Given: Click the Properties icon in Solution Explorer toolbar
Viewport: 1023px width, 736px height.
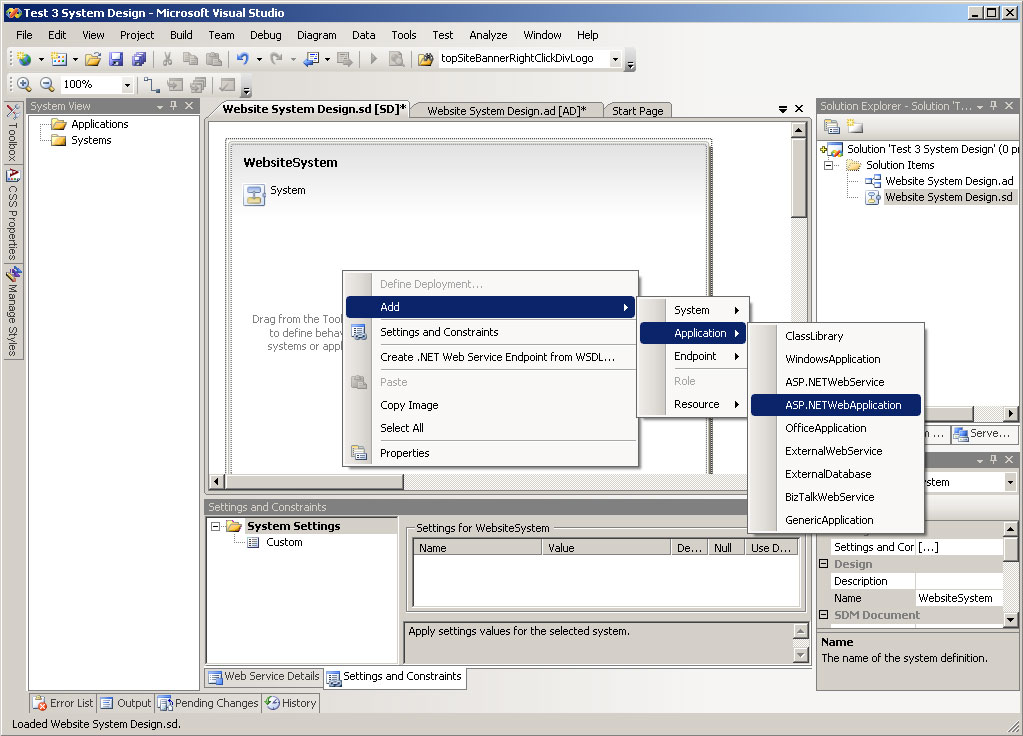Looking at the screenshot, I should [832, 126].
